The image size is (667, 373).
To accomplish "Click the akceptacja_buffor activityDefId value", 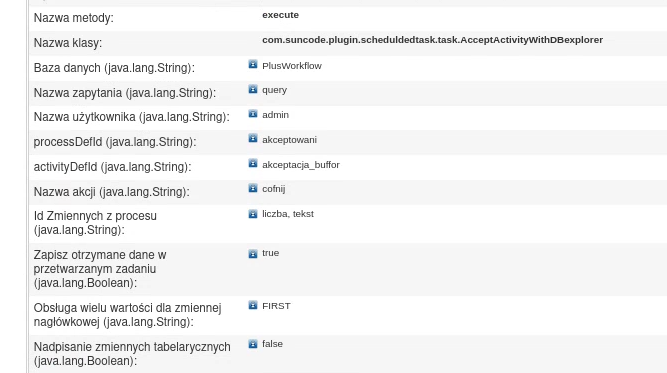I will (x=301, y=165).
